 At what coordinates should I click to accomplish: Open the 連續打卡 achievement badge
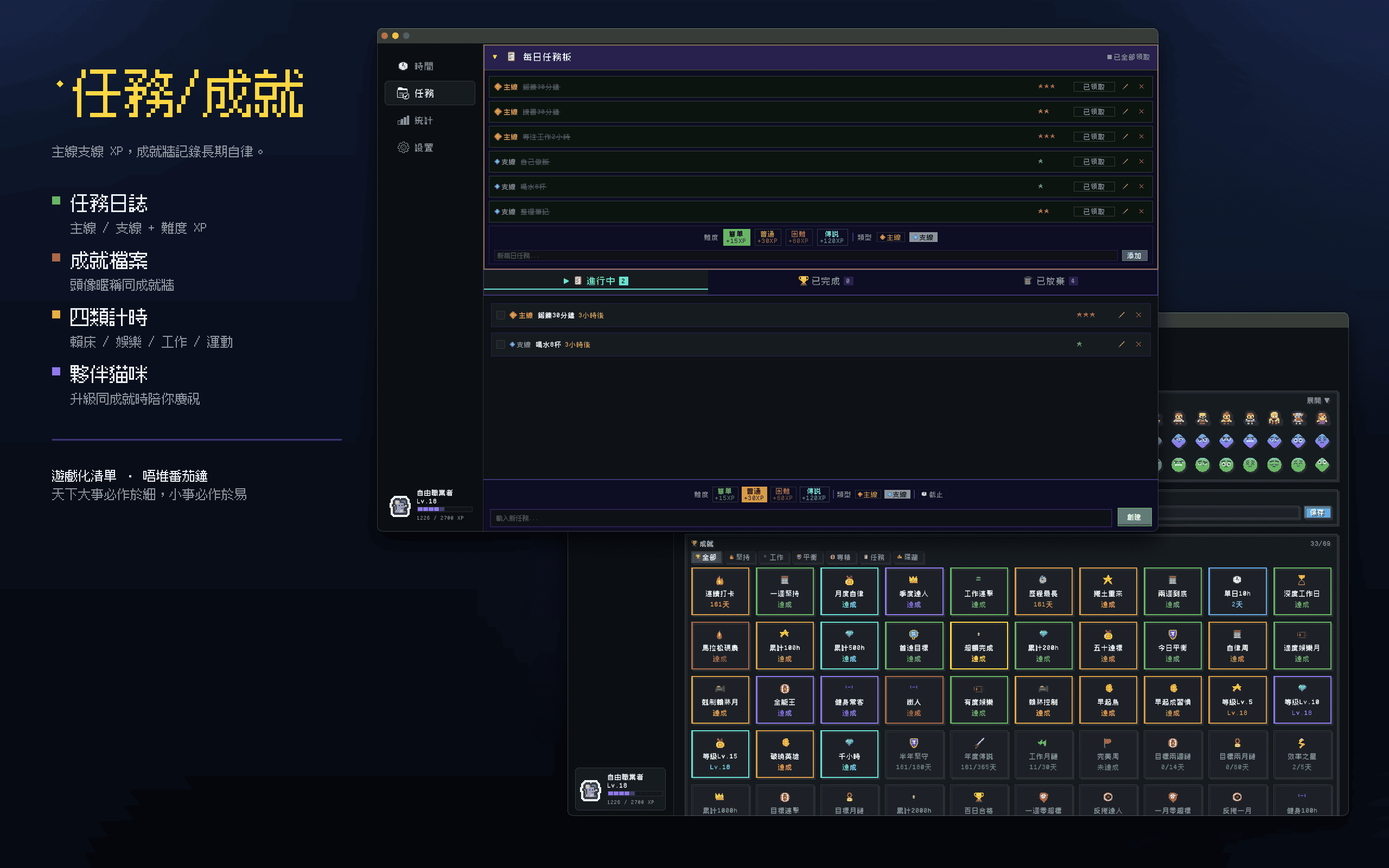[x=720, y=591]
